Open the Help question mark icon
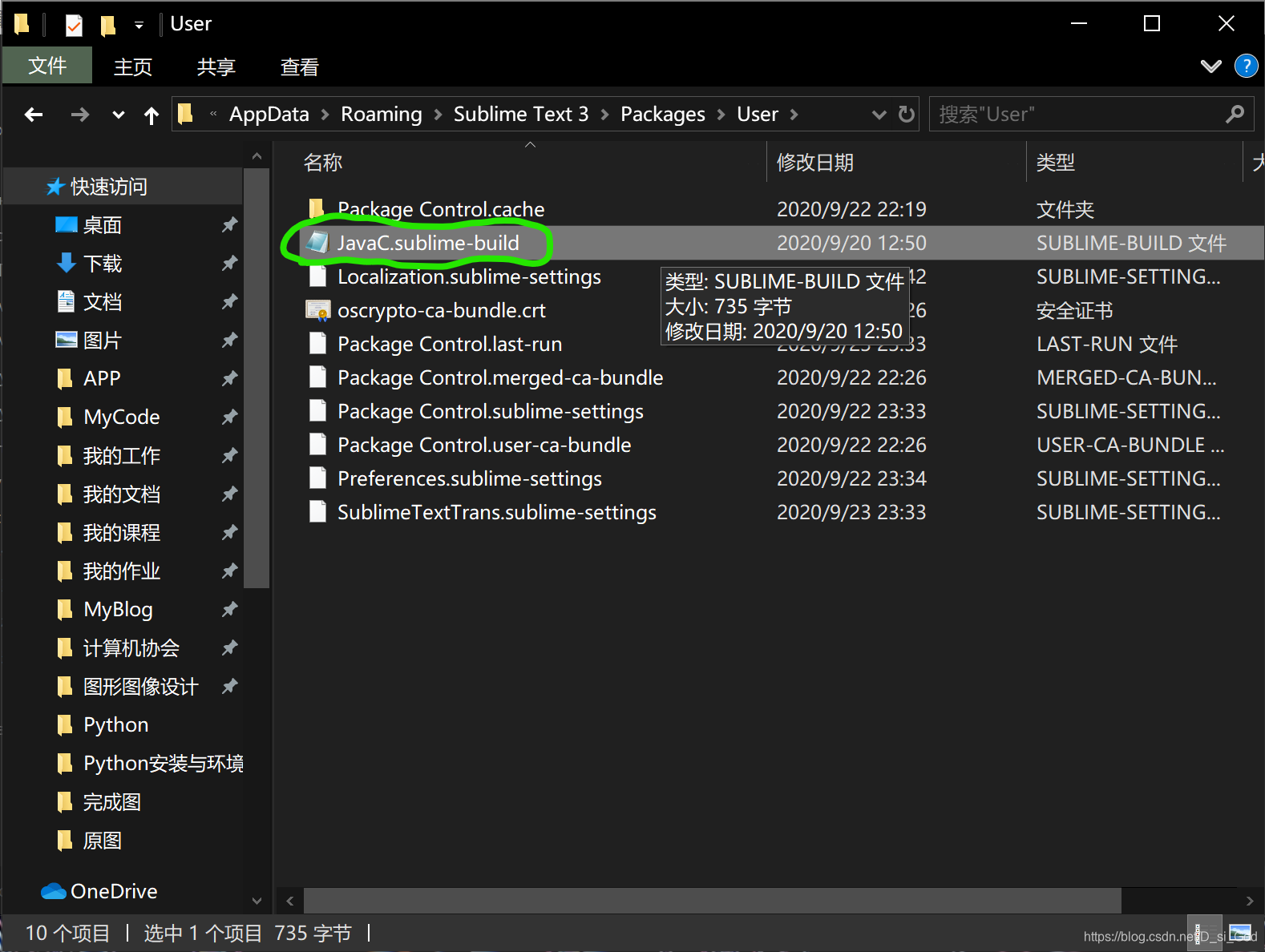The width and height of the screenshot is (1265, 952). point(1246,66)
